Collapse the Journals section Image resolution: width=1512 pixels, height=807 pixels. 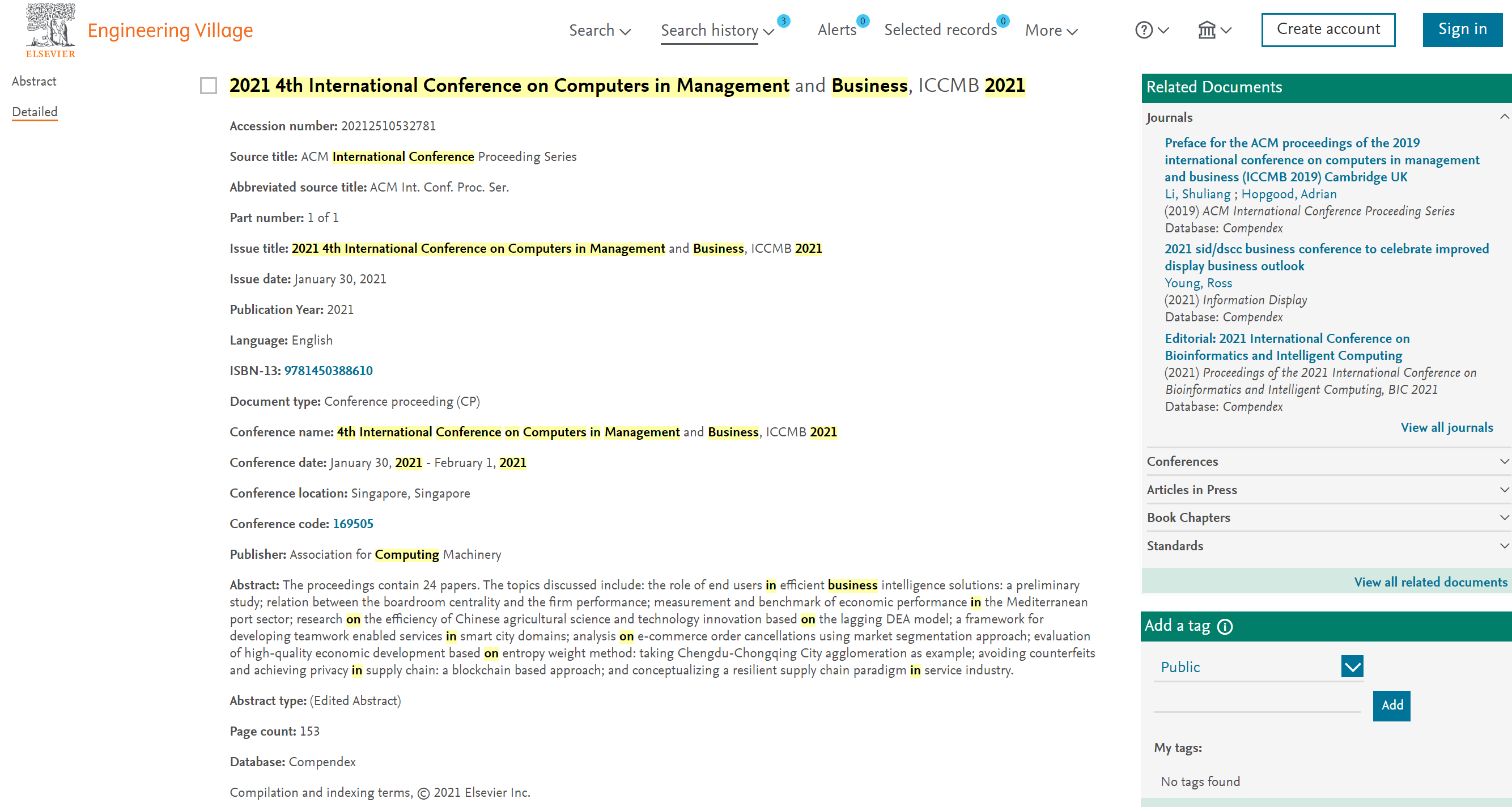1504,117
